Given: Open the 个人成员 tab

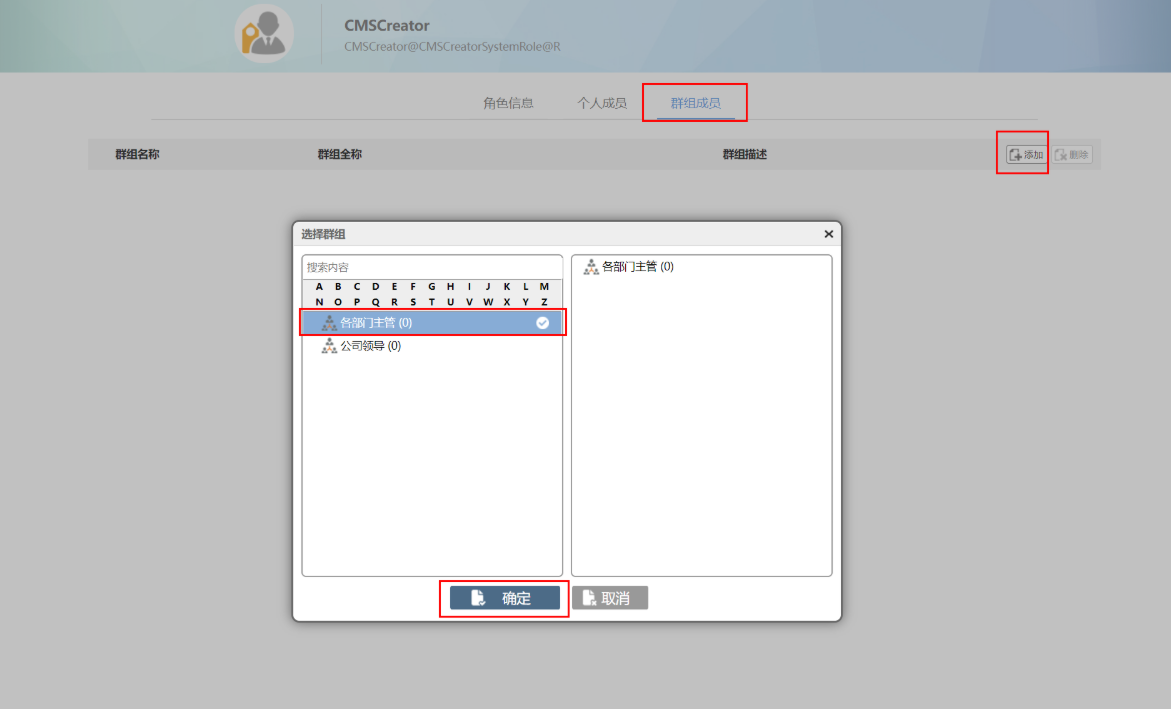Looking at the screenshot, I should pyautogui.click(x=602, y=103).
